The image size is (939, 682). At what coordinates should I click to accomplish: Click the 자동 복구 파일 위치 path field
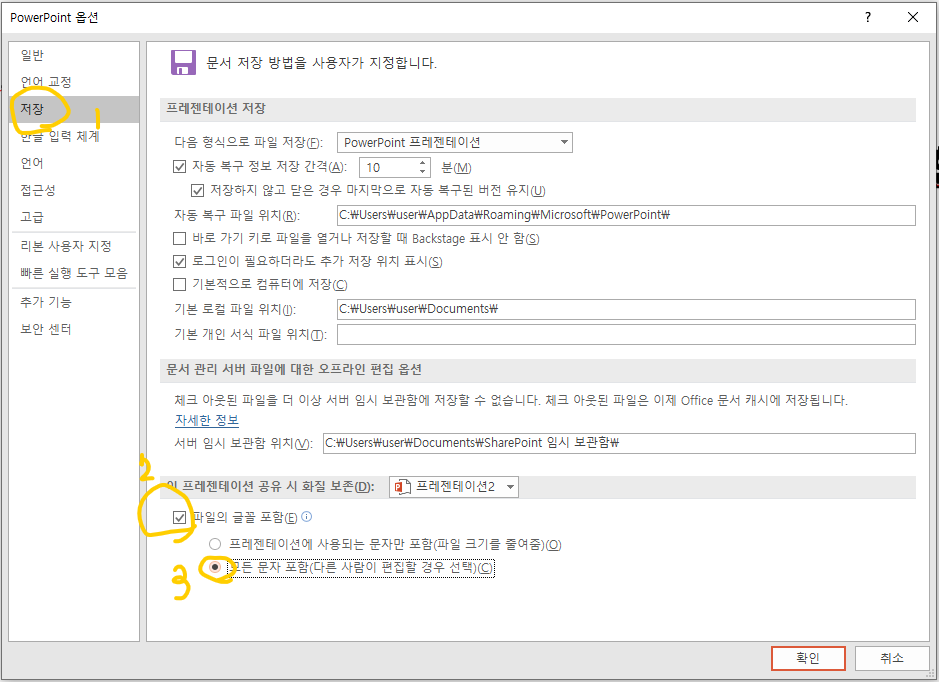pos(626,215)
